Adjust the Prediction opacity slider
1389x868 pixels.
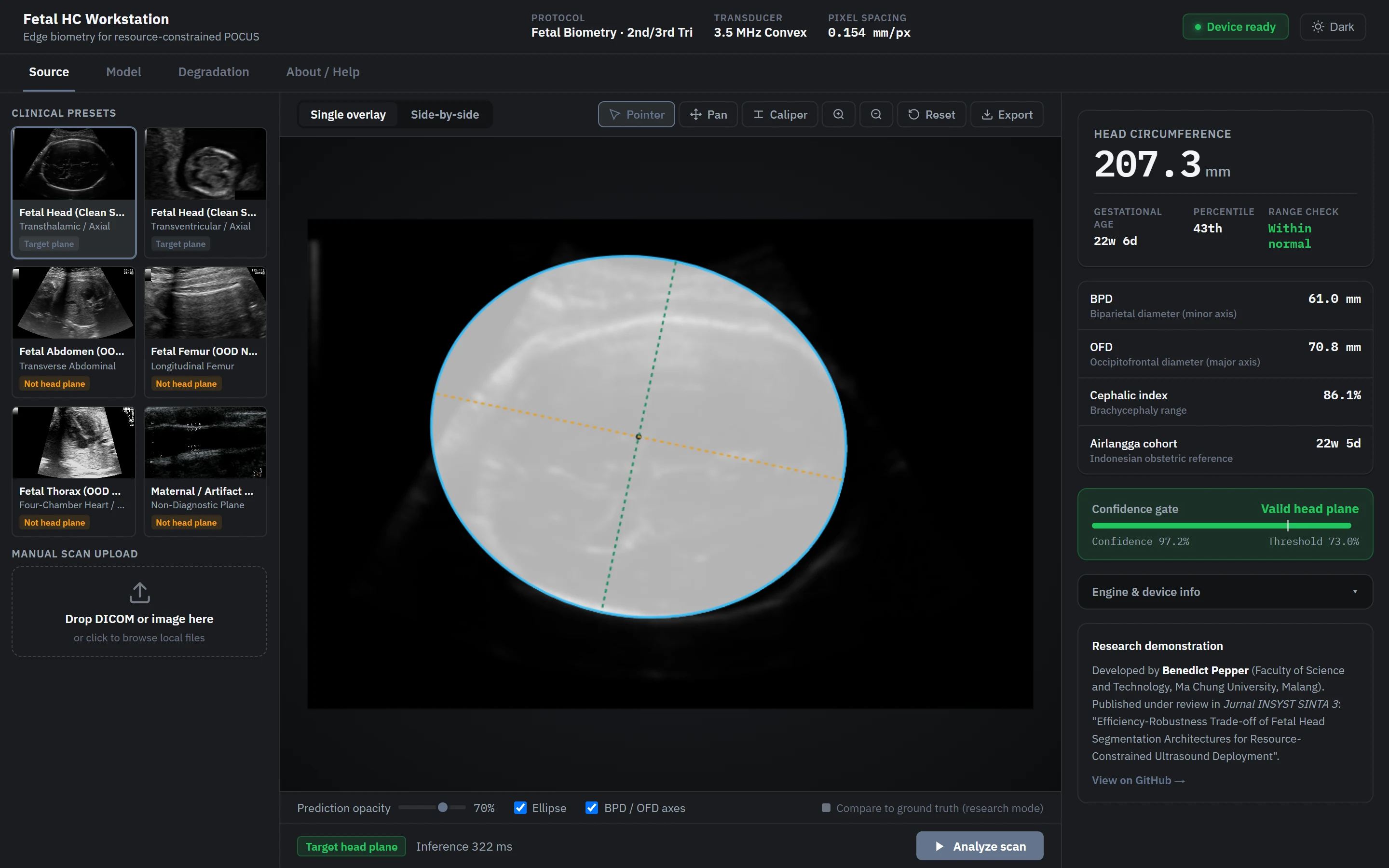(432, 808)
